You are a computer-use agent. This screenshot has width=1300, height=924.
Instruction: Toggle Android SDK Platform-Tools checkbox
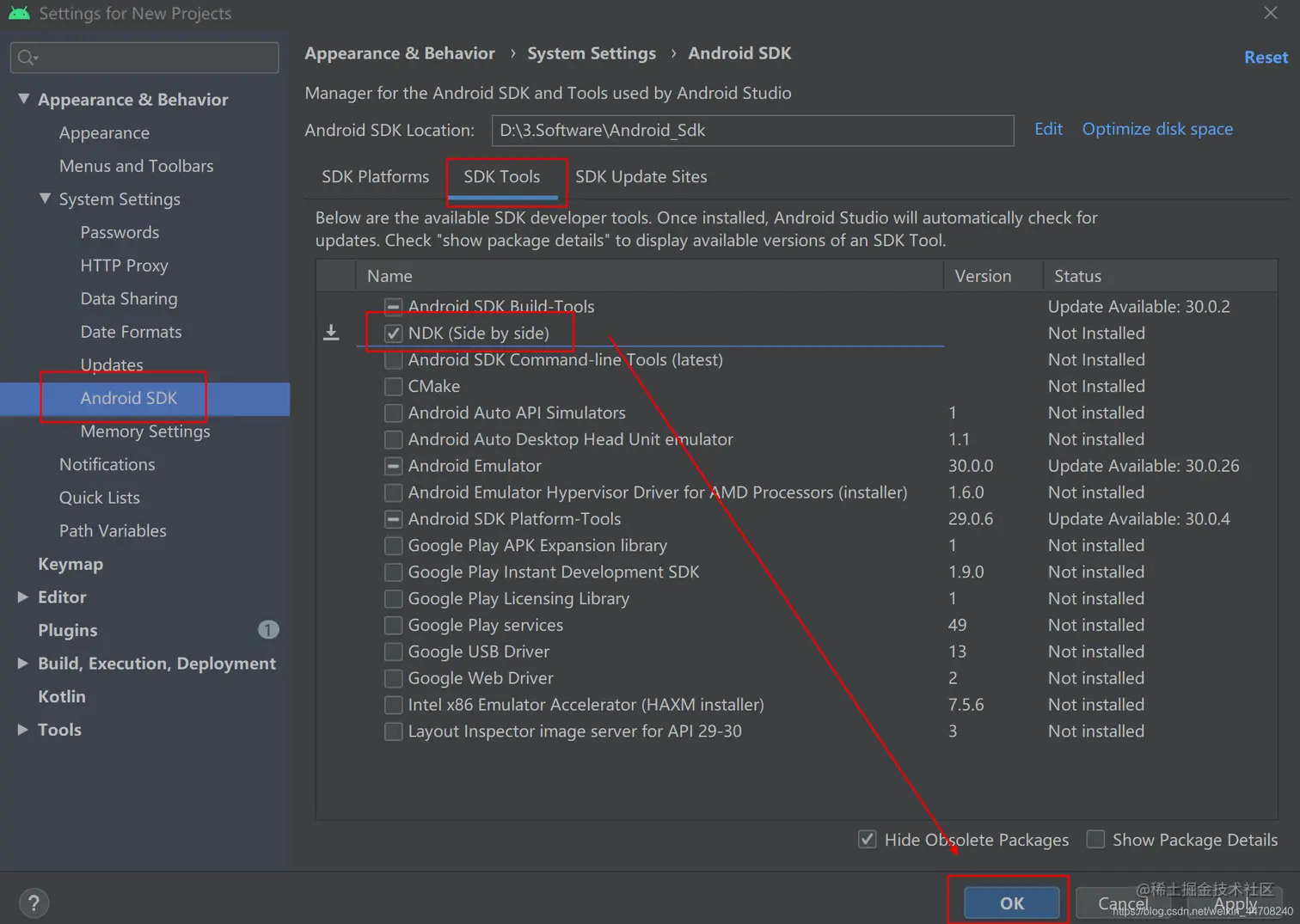point(393,519)
